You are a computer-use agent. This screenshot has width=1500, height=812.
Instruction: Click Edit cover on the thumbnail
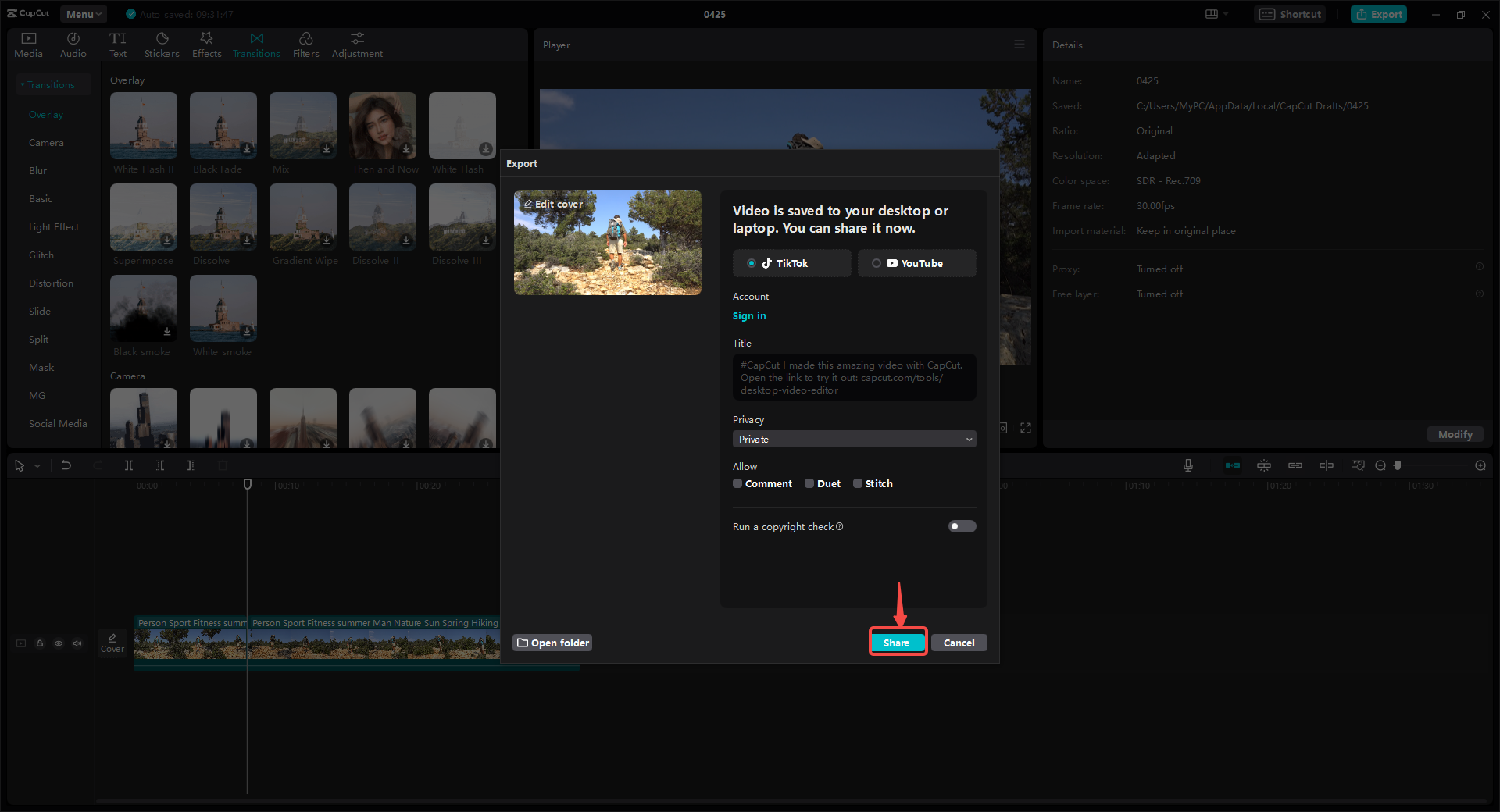pyautogui.click(x=553, y=204)
